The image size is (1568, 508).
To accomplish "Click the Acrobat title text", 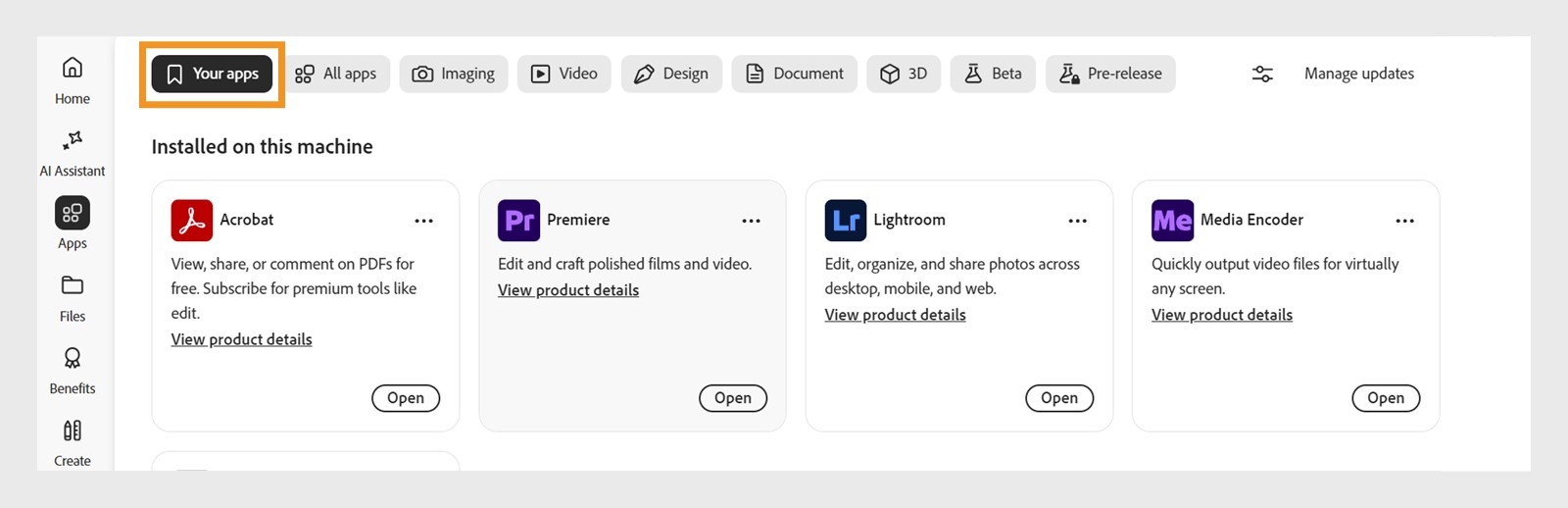I will pos(247,220).
